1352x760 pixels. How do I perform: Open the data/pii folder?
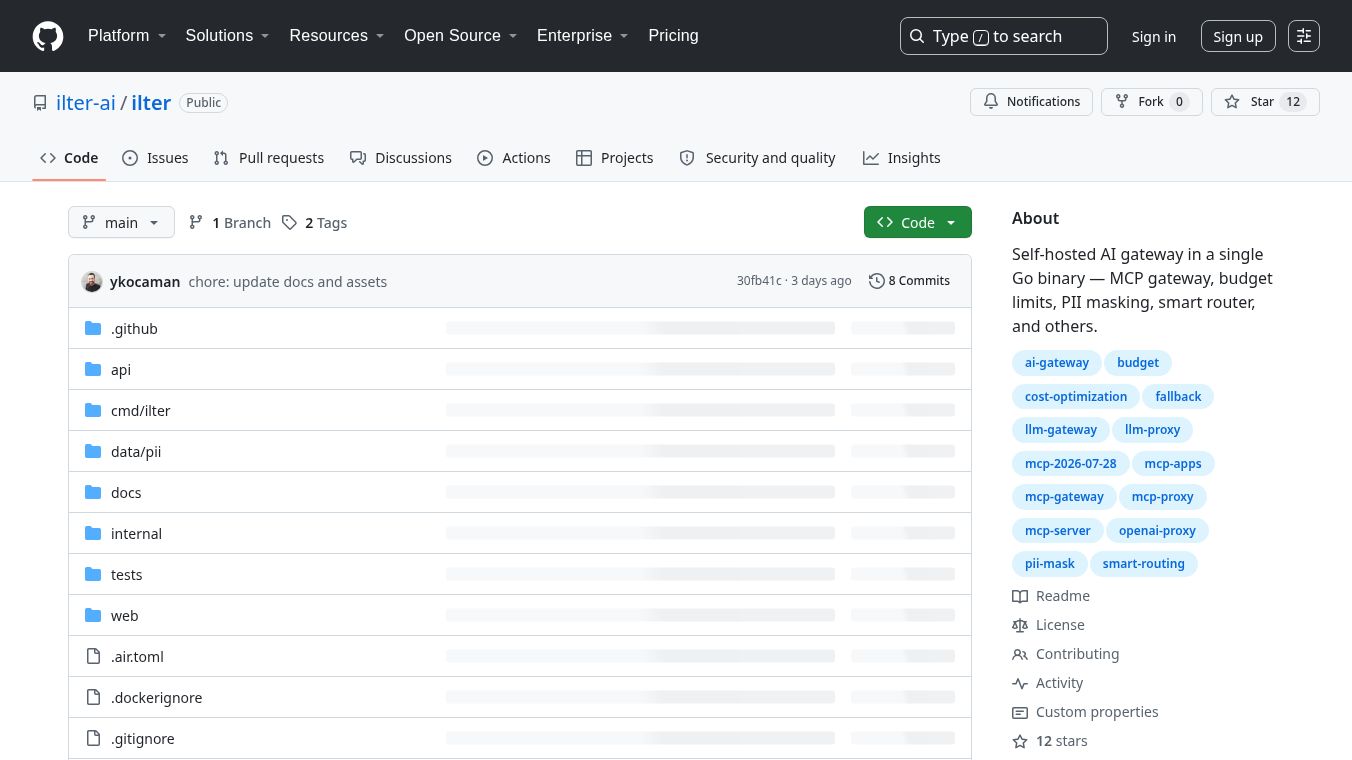click(x=136, y=451)
